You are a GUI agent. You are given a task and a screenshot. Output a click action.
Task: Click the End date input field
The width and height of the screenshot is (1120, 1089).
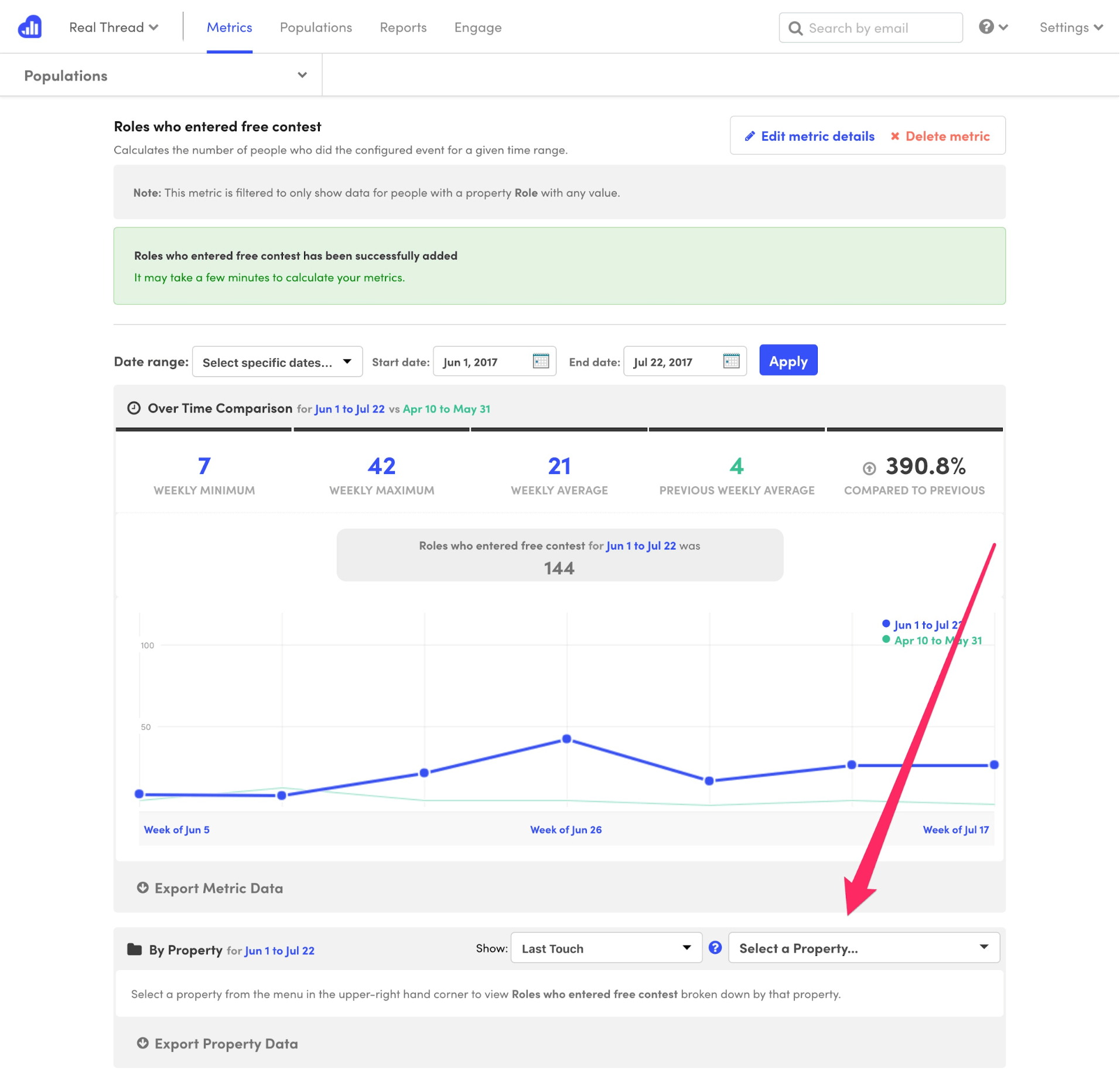coord(685,361)
